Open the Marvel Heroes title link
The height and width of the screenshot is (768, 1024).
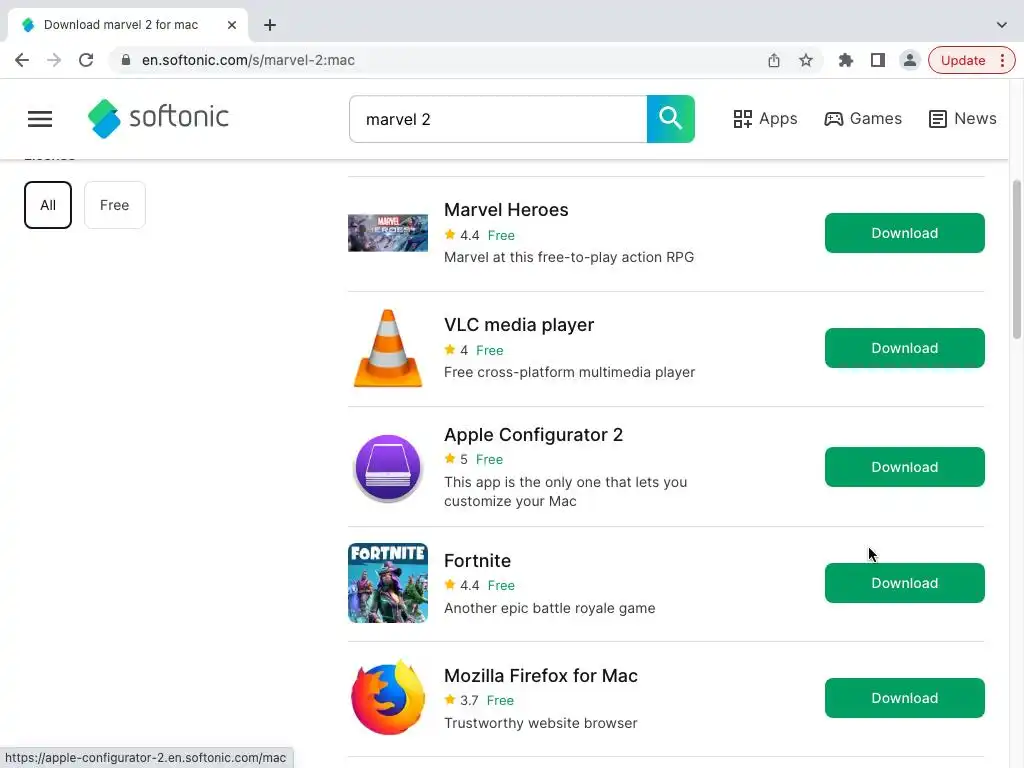(506, 210)
